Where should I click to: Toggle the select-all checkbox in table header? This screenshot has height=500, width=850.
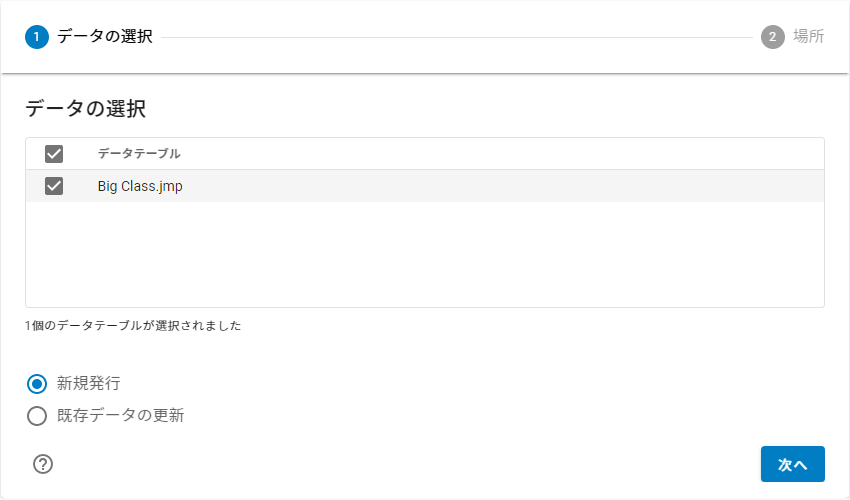54,154
